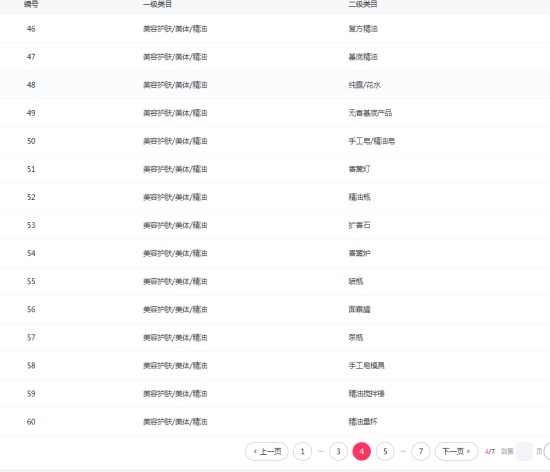
Task: Select row 53 with 扩香石
Action: (x=275, y=225)
